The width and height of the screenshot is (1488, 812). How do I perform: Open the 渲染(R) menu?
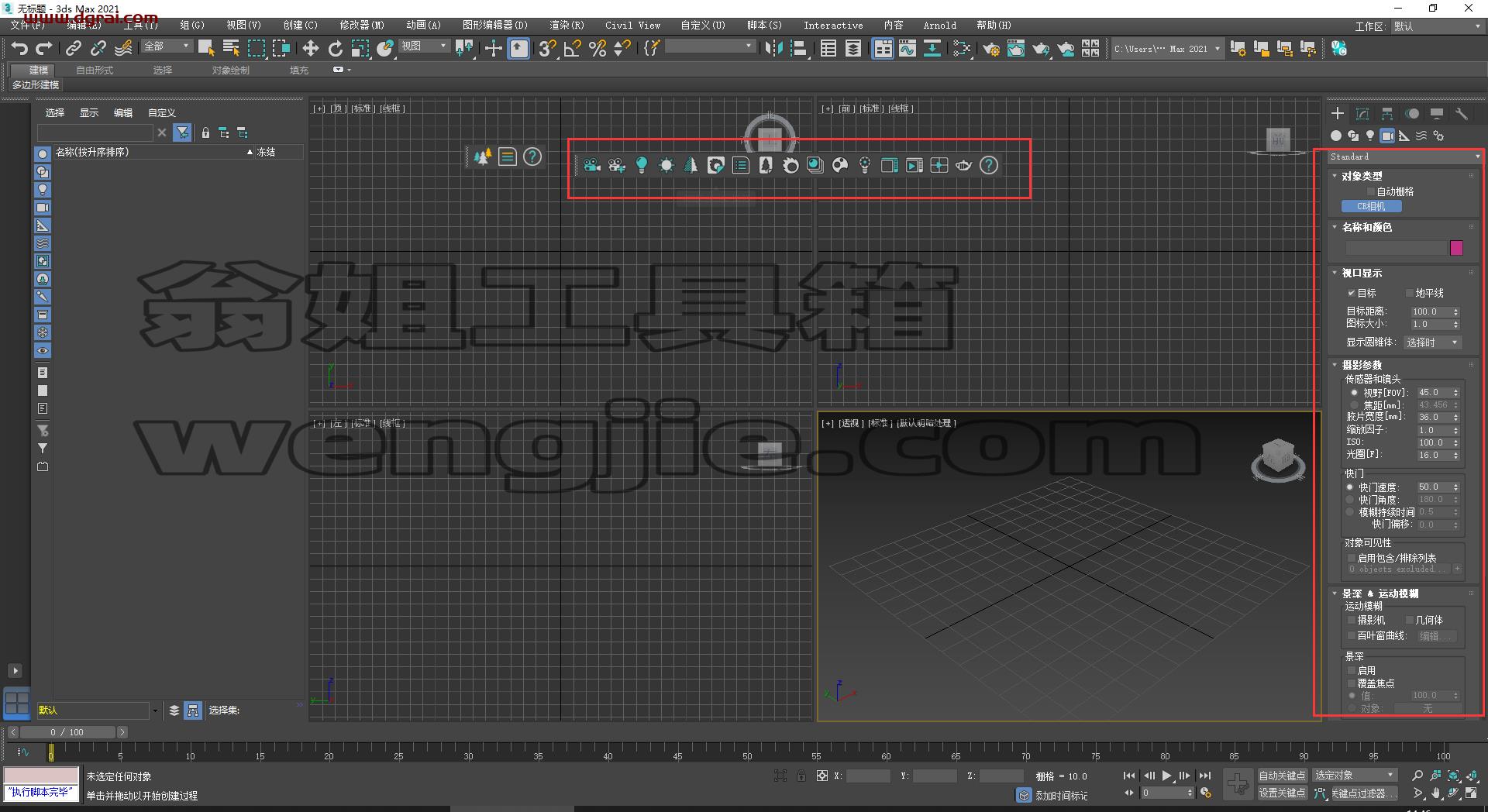point(567,26)
